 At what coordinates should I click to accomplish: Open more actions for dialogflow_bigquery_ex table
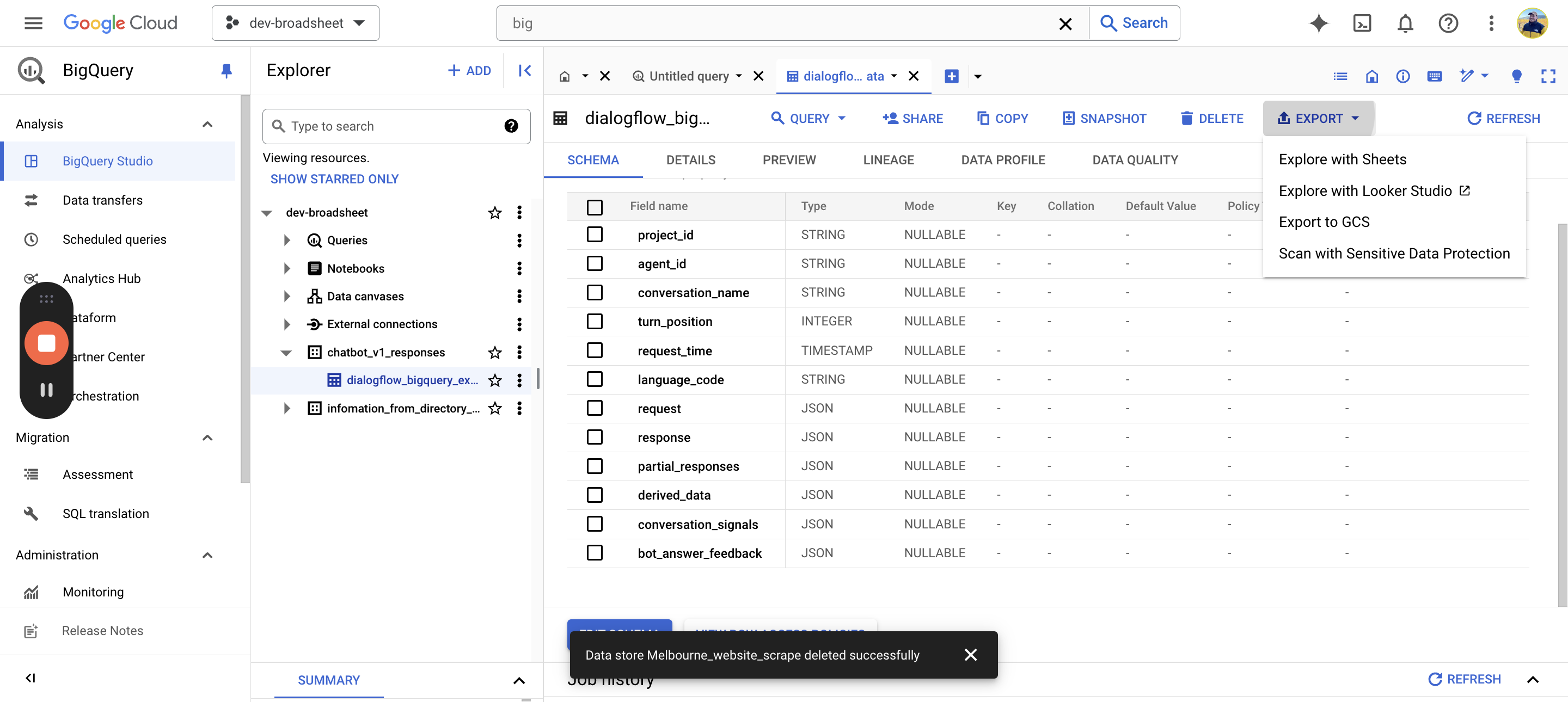[519, 380]
